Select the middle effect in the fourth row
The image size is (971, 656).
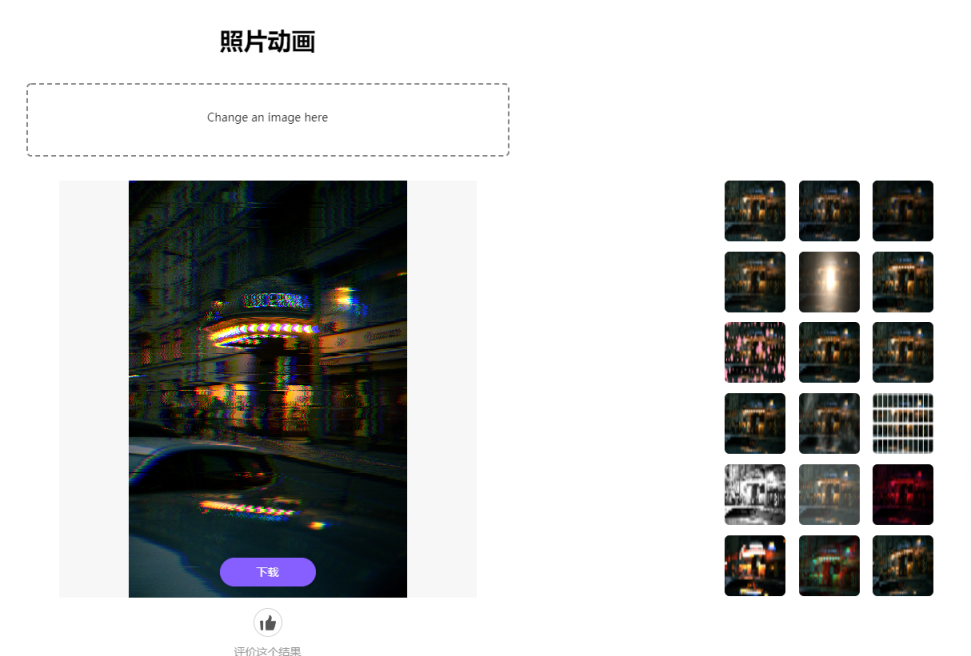(829, 423)
